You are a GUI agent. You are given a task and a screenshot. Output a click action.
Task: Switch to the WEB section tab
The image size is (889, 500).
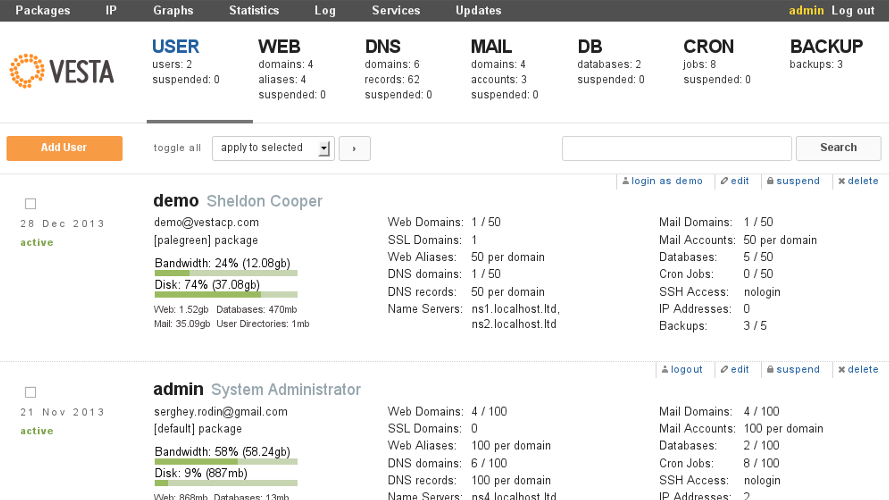(x=279, y=47)
